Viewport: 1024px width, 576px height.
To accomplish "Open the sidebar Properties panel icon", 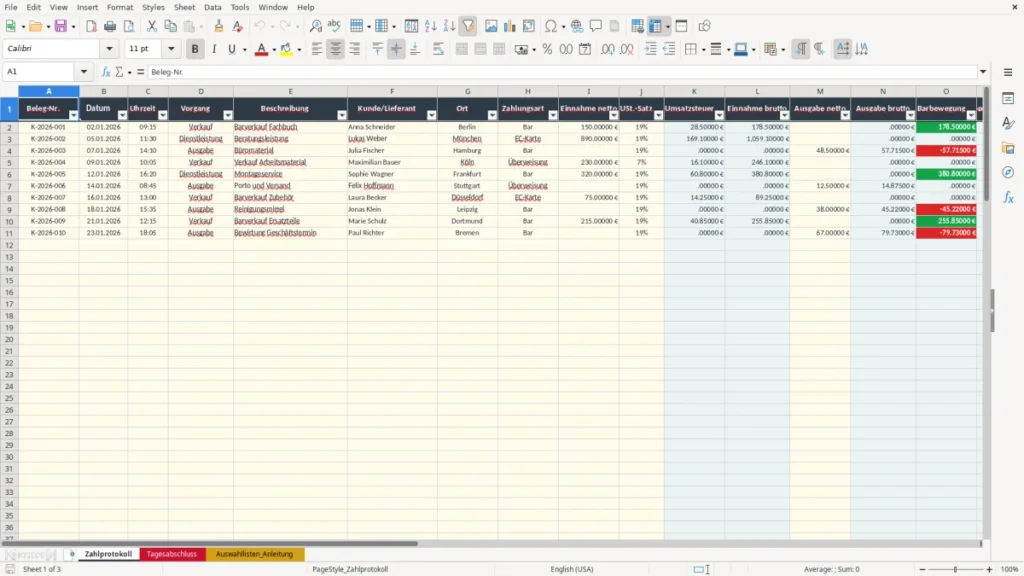I will [1008, 99].
